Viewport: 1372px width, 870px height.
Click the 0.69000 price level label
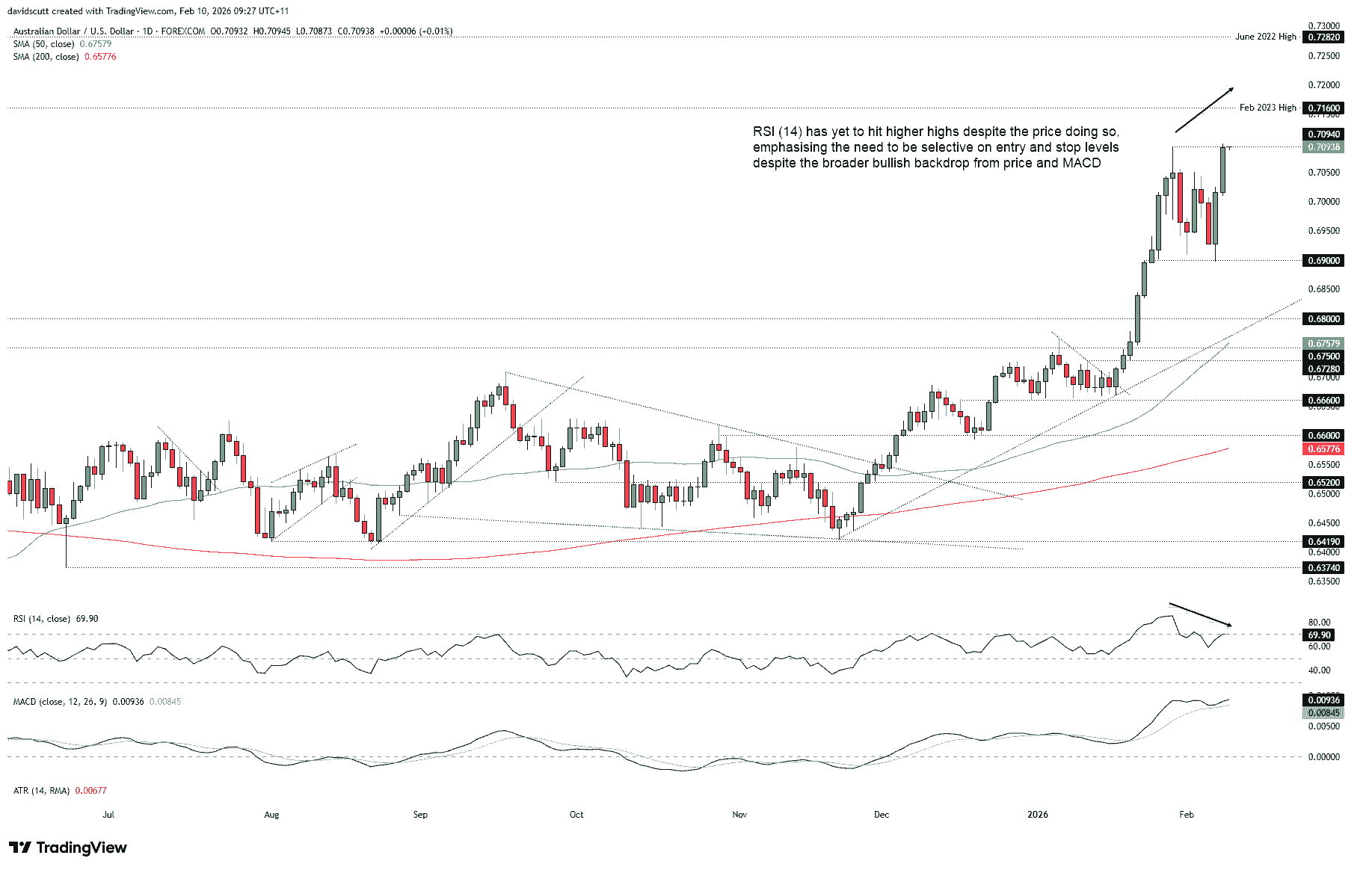click(x=1323, y=261)
